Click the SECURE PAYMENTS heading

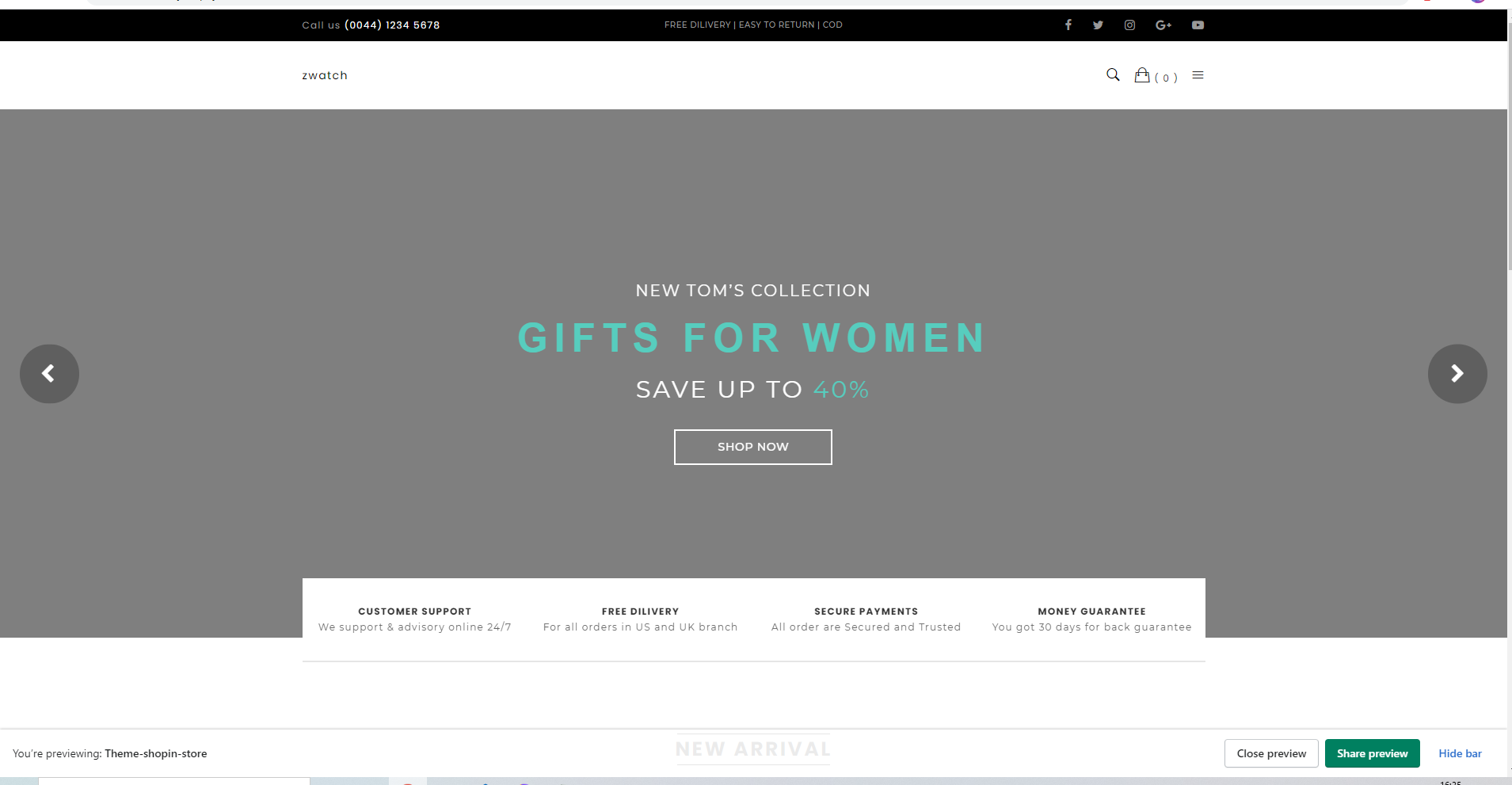tap(866, 612)
